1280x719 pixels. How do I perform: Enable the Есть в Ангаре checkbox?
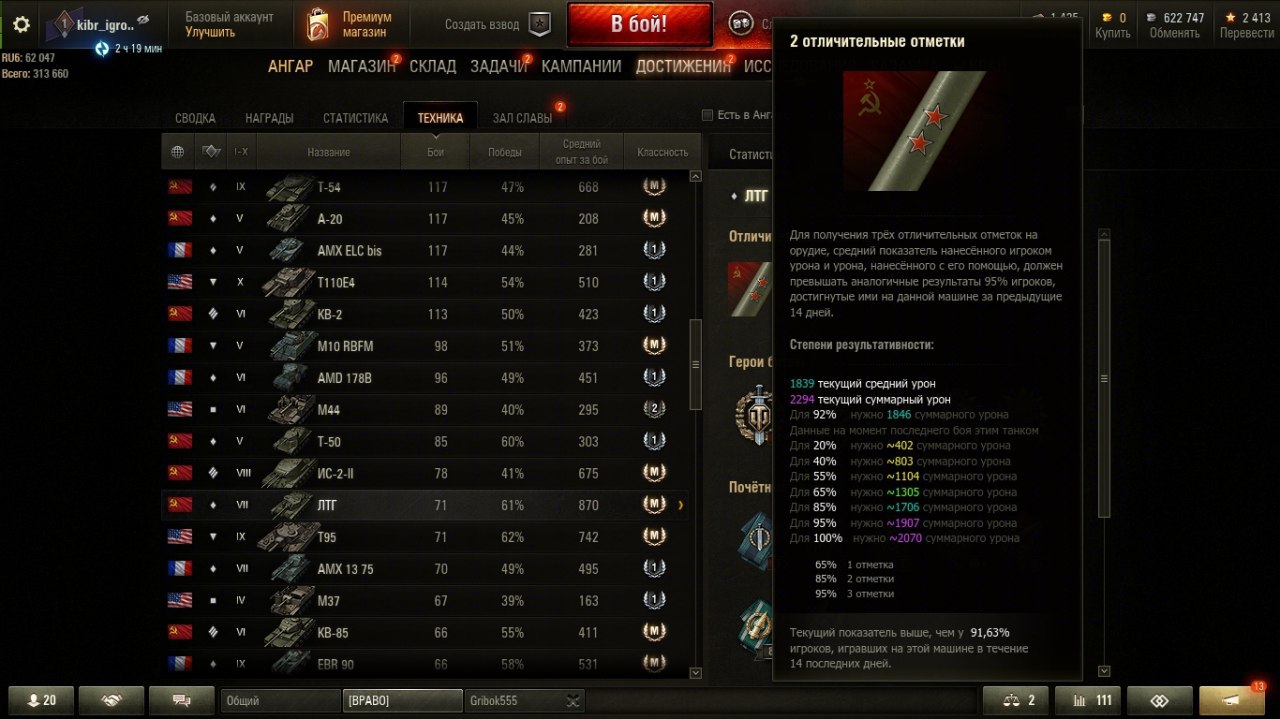[x=708, y=115]
